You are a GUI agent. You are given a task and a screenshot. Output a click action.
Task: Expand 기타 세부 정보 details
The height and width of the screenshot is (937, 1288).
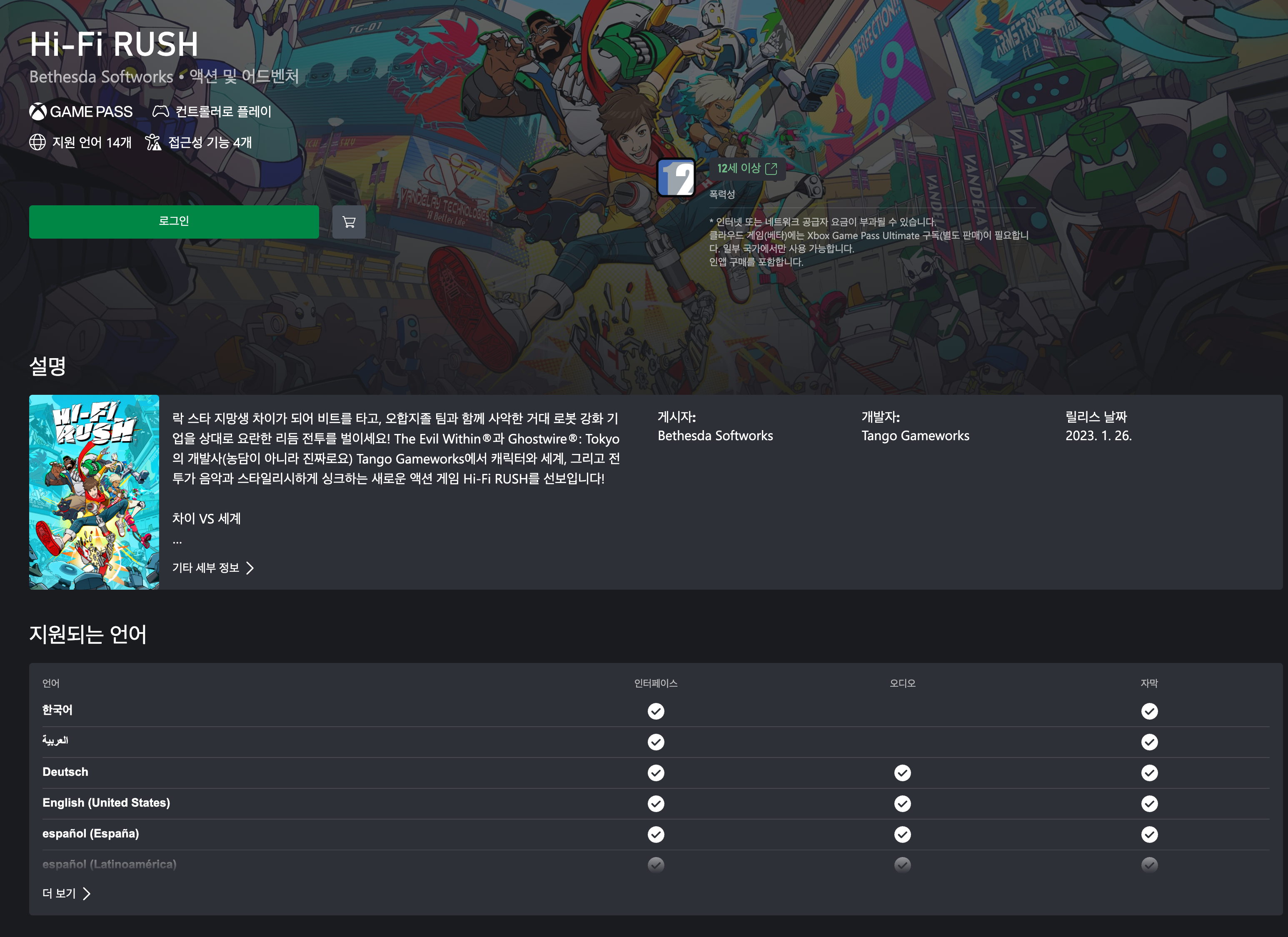click(x=213, y=568)
